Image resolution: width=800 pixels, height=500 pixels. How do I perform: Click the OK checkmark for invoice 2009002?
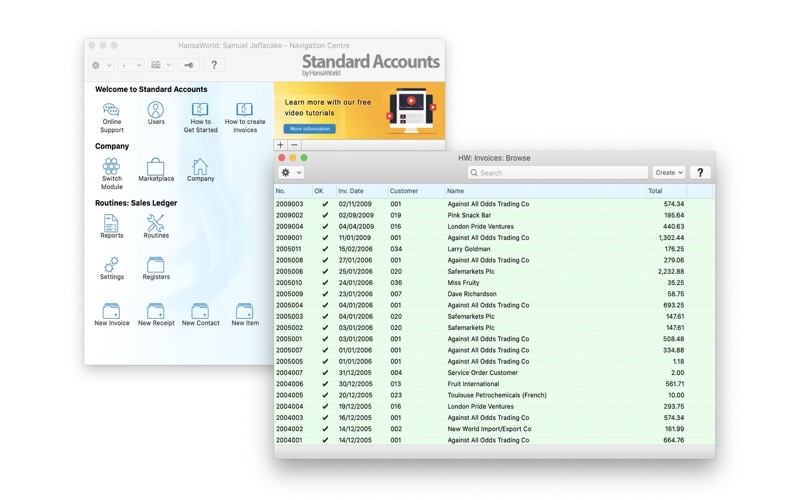325,215
